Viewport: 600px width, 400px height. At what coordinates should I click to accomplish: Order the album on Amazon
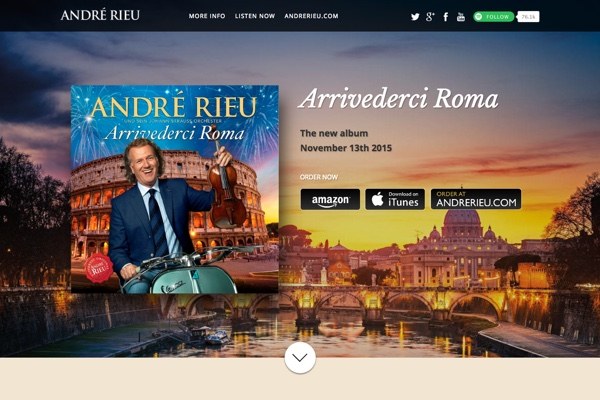coord(330,199)
